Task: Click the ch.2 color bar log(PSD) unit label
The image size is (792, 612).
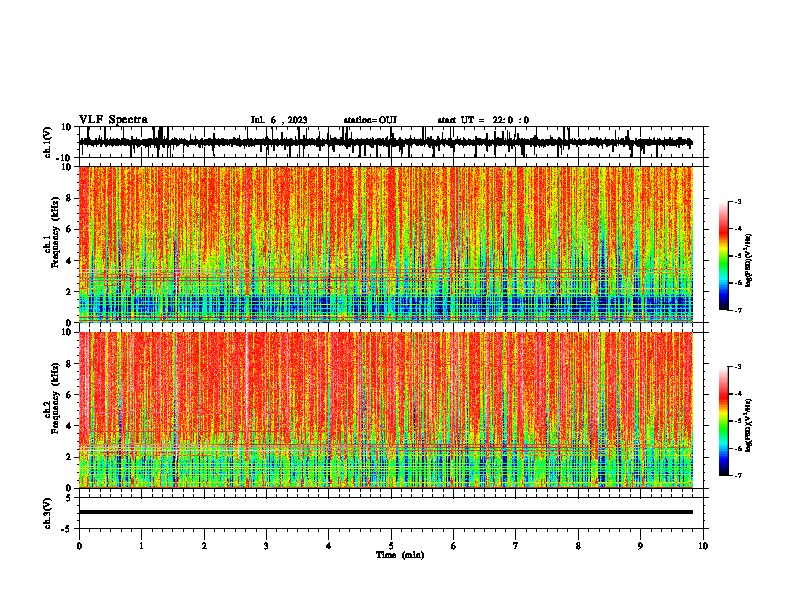Action: [749, 426]
